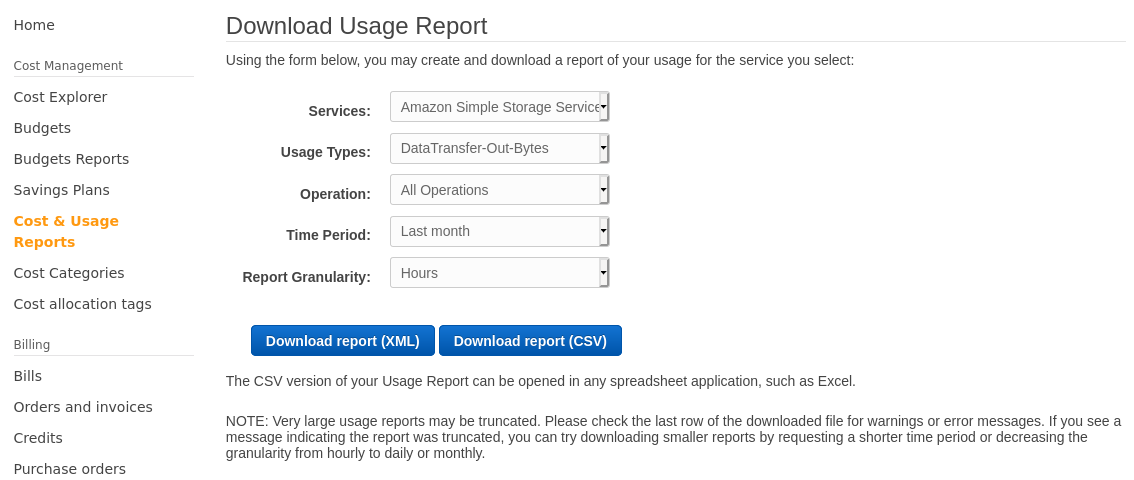This screenshot has width=1134, height=480.
Task: Open Budgets Reports link
Action: [x=71, y=159]
